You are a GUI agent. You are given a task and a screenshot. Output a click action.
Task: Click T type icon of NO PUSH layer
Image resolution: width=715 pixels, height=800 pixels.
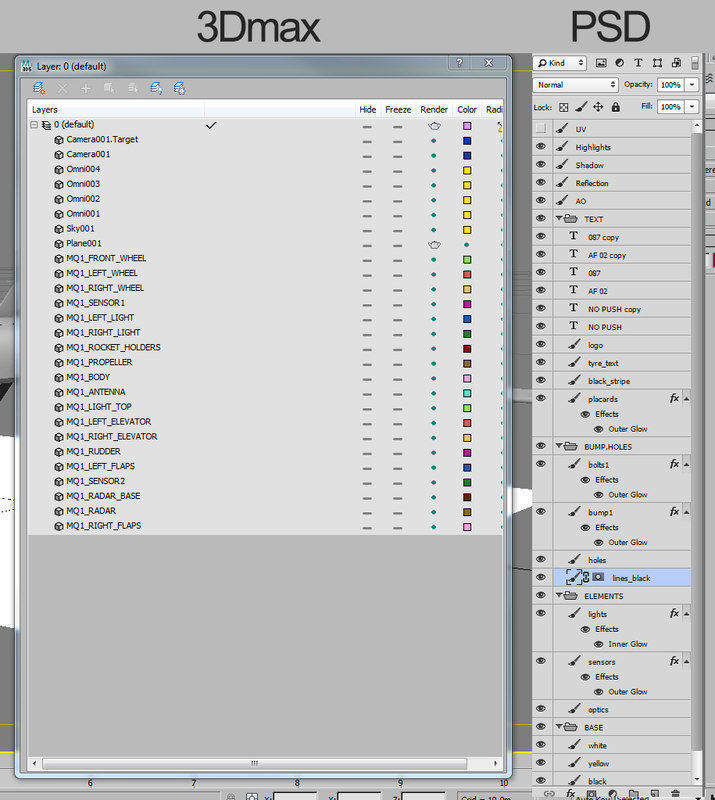pyautogui.click(x=574, y=326)
